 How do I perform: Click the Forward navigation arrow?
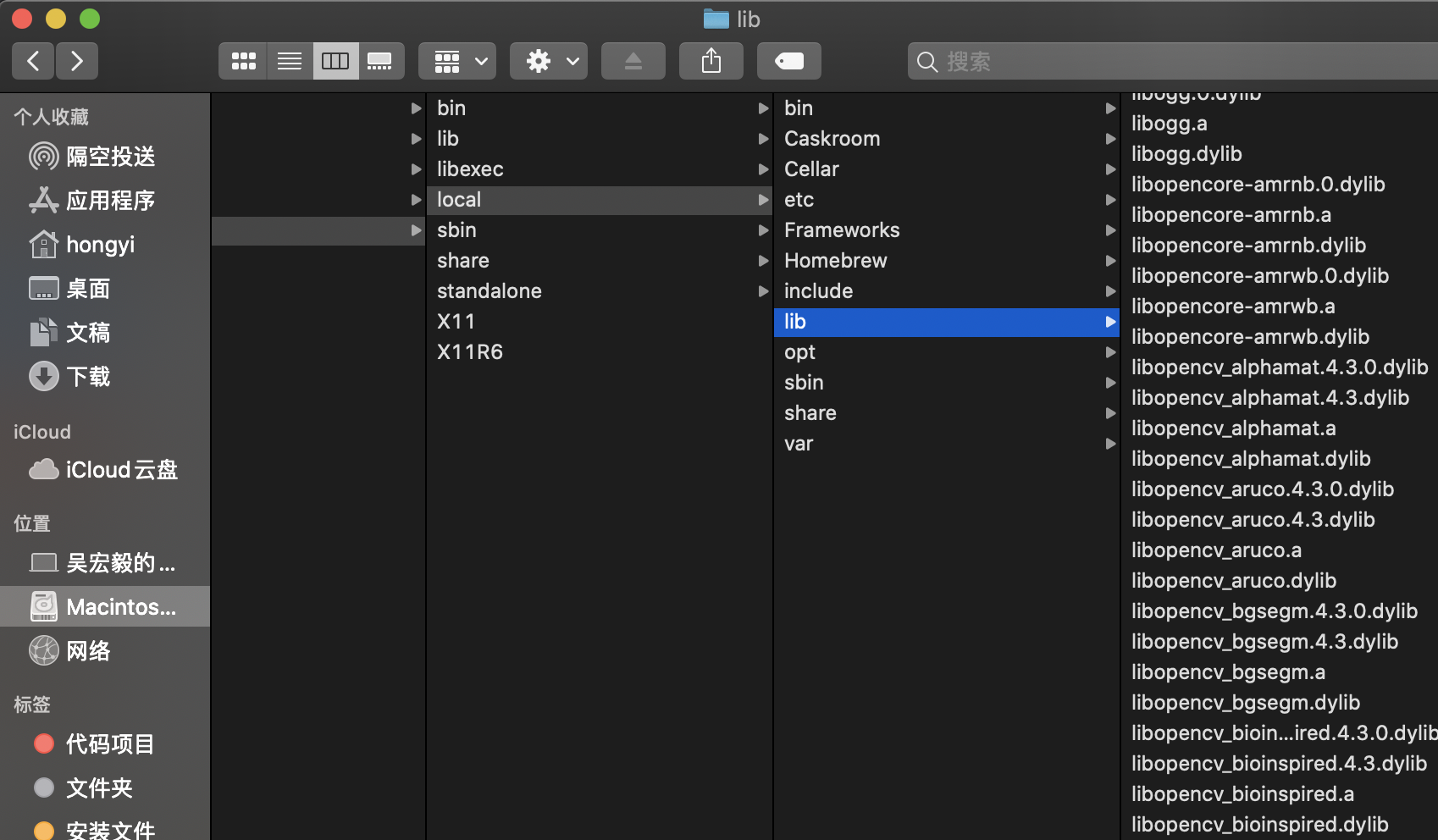click(x=77, y=60)
